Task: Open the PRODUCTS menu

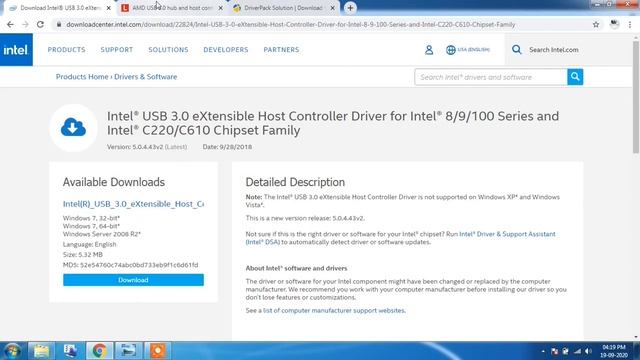Action: [67, 50]
